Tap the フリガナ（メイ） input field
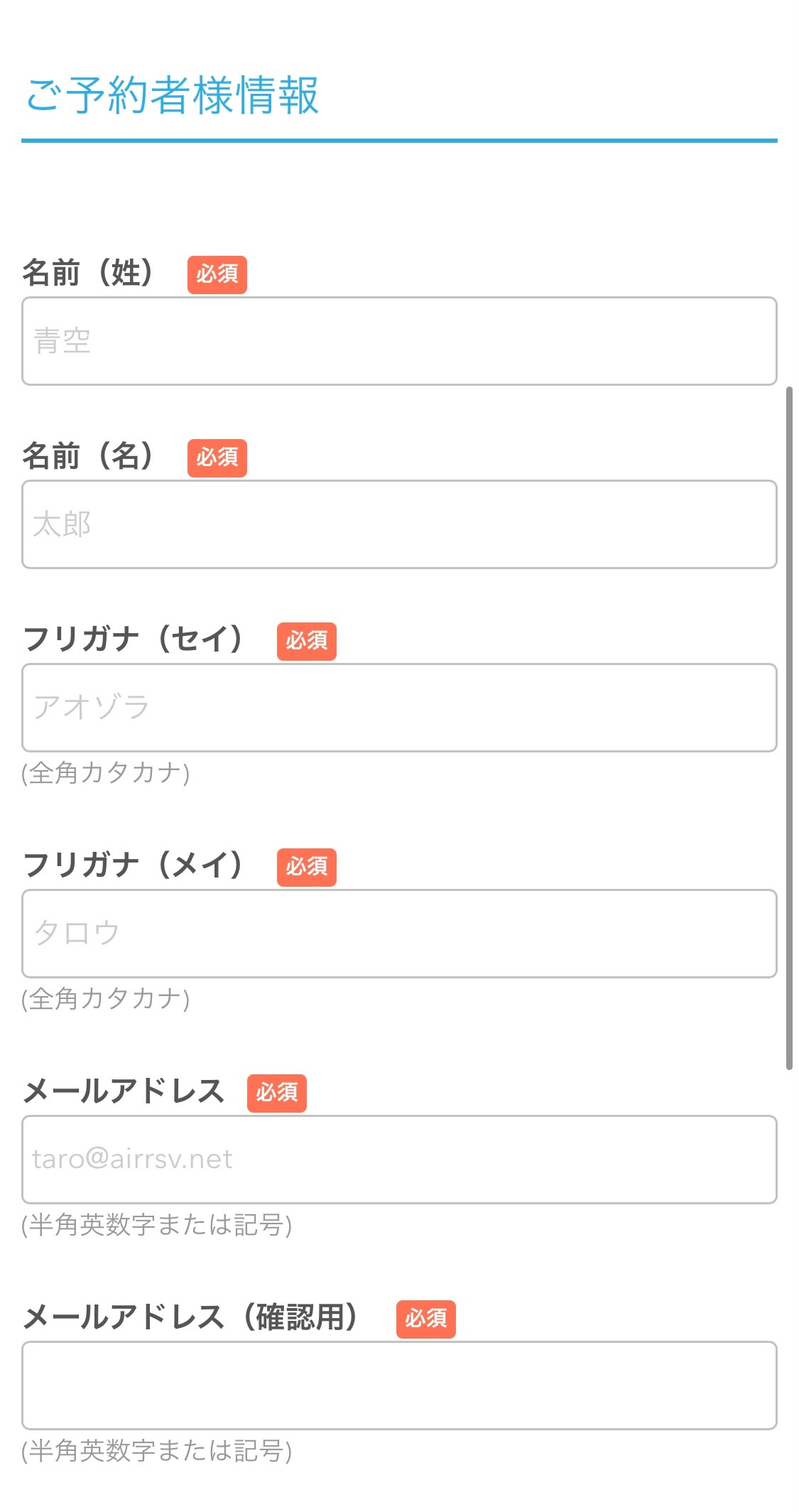The width and height of the screenshot is (799, 1512). pos(399,934)
